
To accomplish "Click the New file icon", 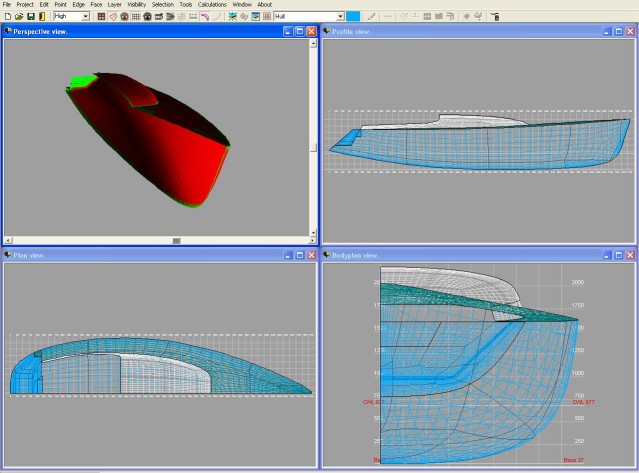I will click(x=6, y=17).
